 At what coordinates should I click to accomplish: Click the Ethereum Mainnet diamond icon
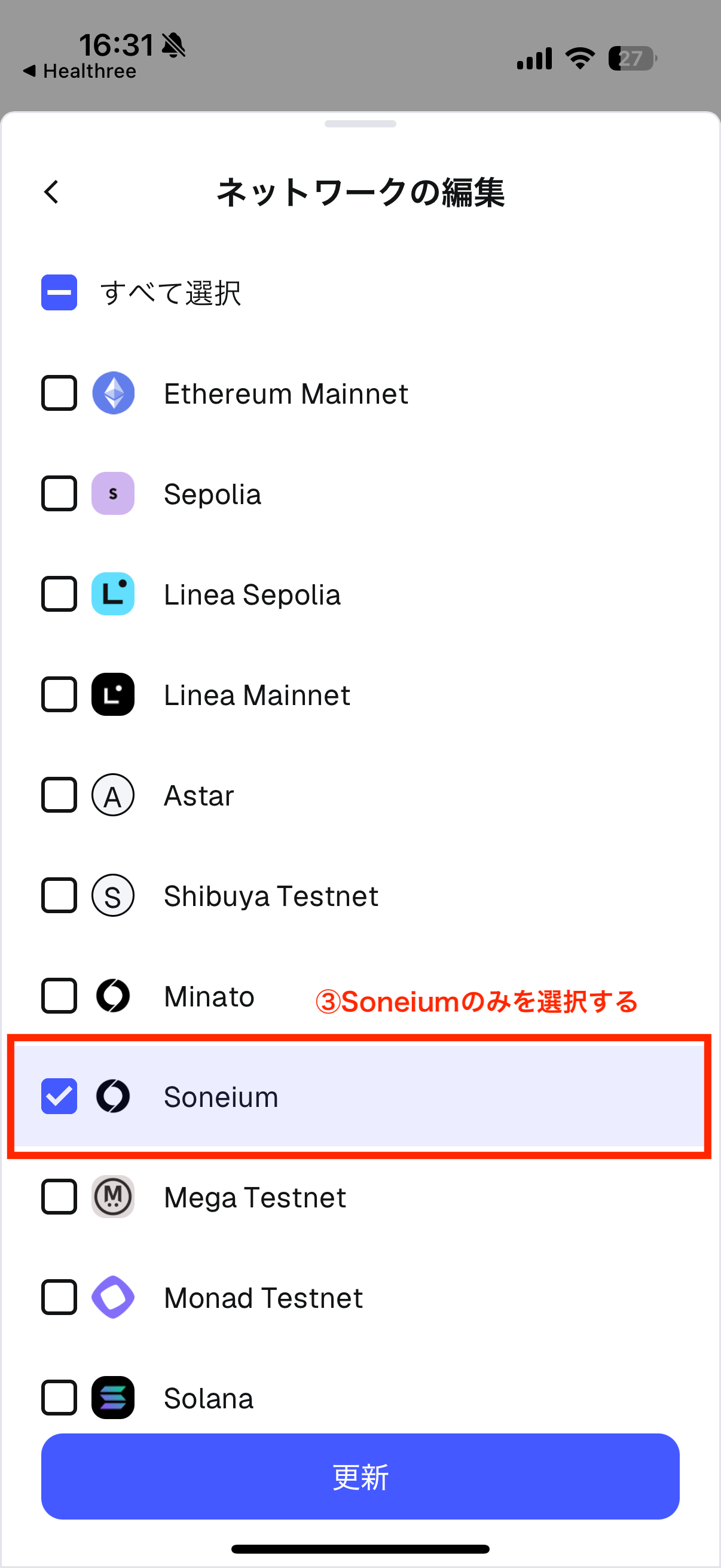pos(113,393)
